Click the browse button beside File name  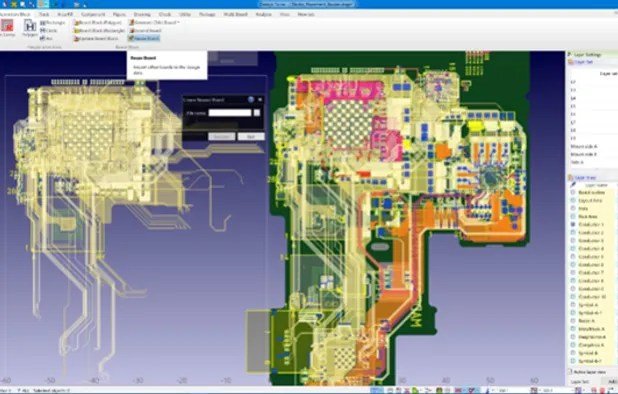257,113
